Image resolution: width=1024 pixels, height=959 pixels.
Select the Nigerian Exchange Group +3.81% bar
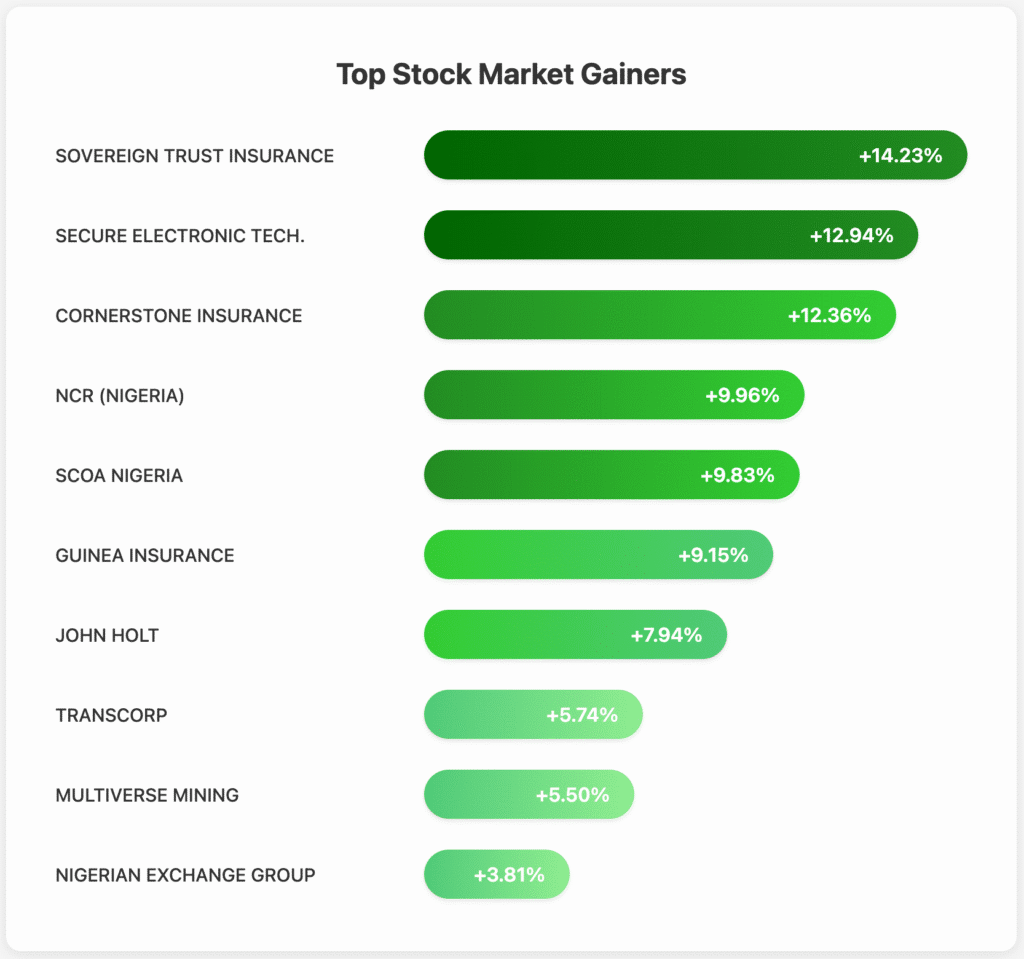(x=497, y=875)
